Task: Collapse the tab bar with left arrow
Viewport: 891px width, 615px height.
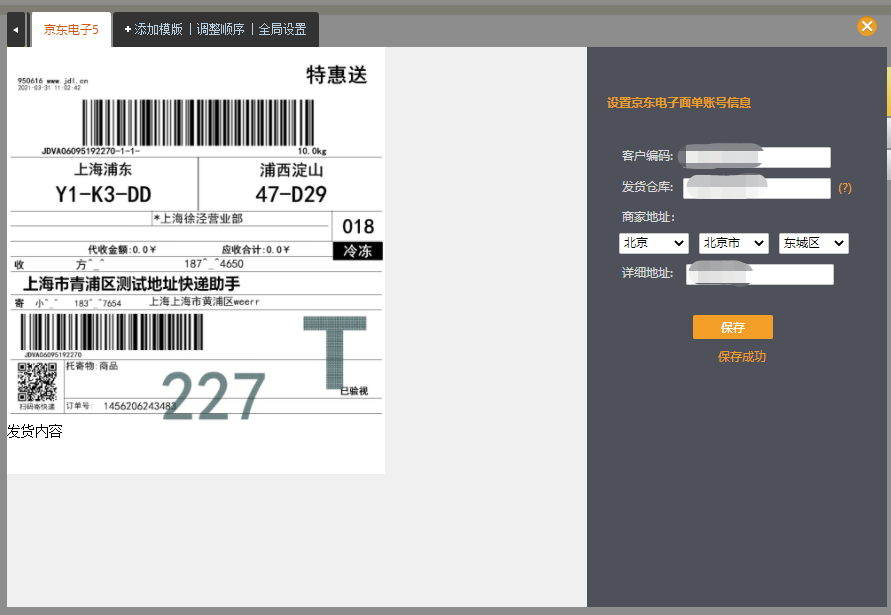Action: [16, 30]
